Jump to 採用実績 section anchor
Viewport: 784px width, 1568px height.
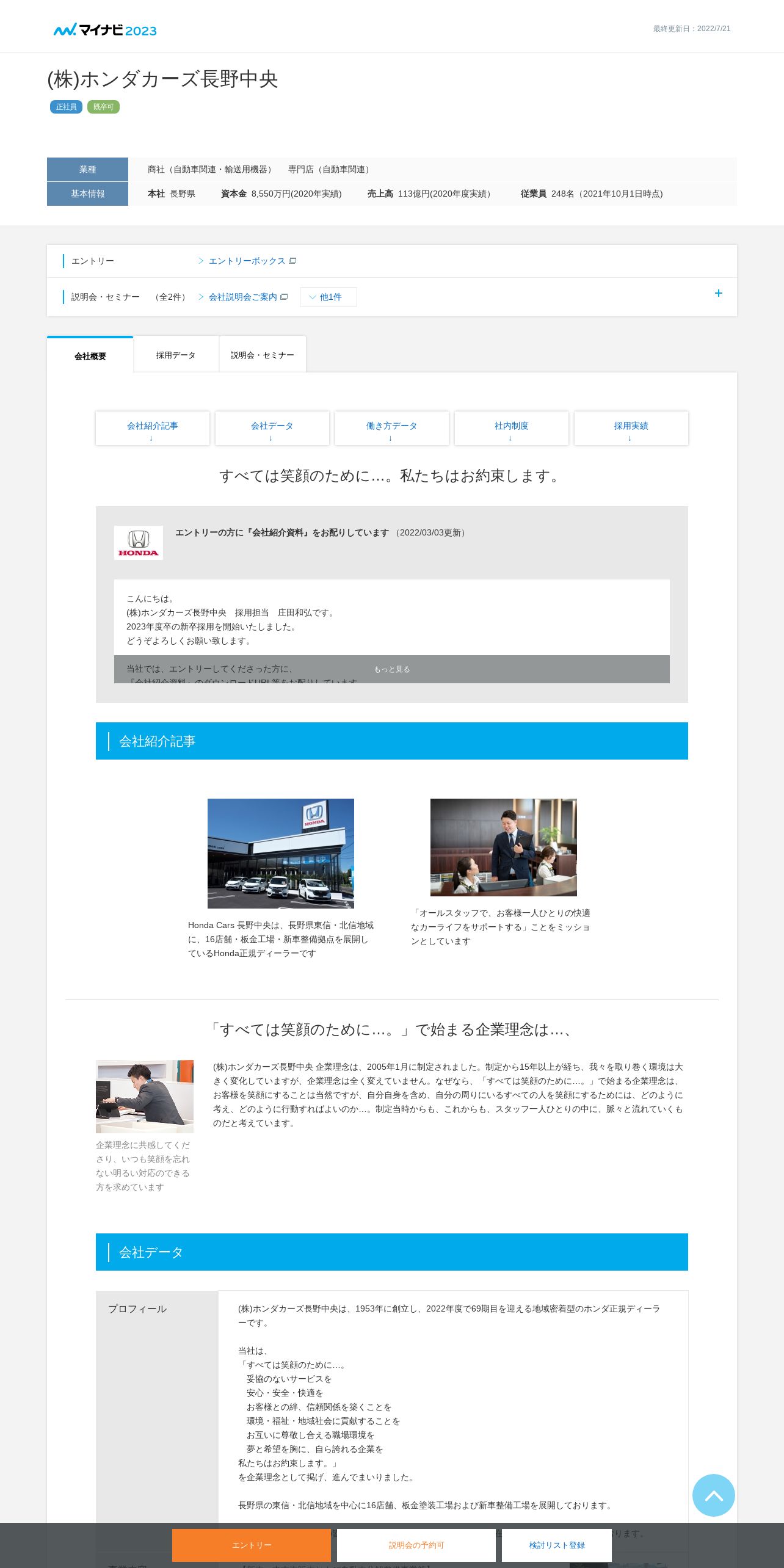(631, 429)
